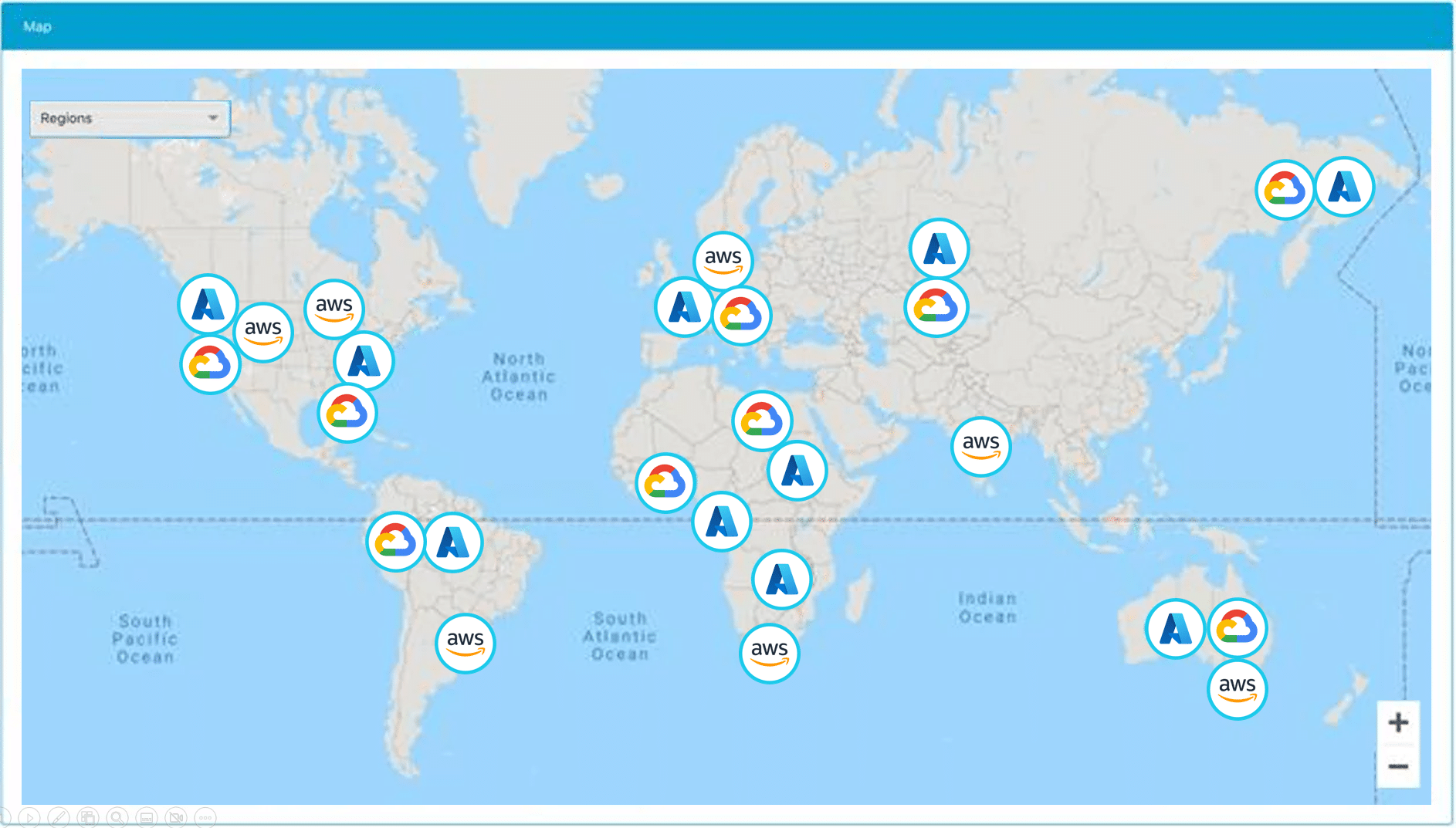Open the three-dots more options icon

(x=205, y=816)
